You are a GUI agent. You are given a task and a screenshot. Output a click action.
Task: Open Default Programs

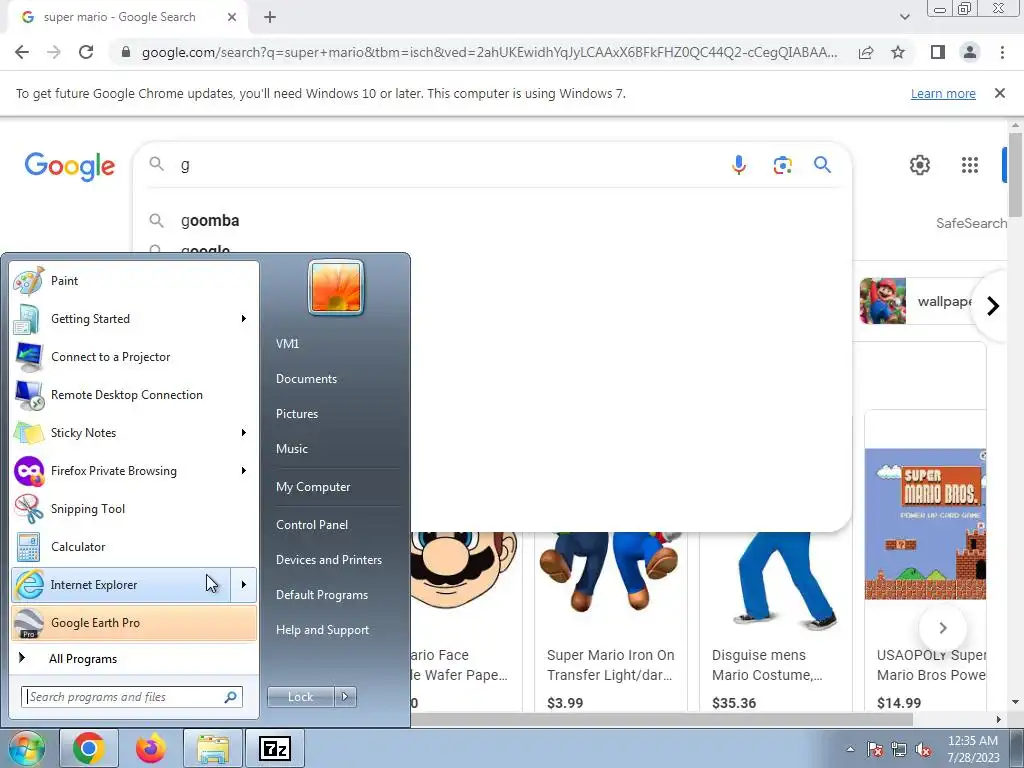321,595
